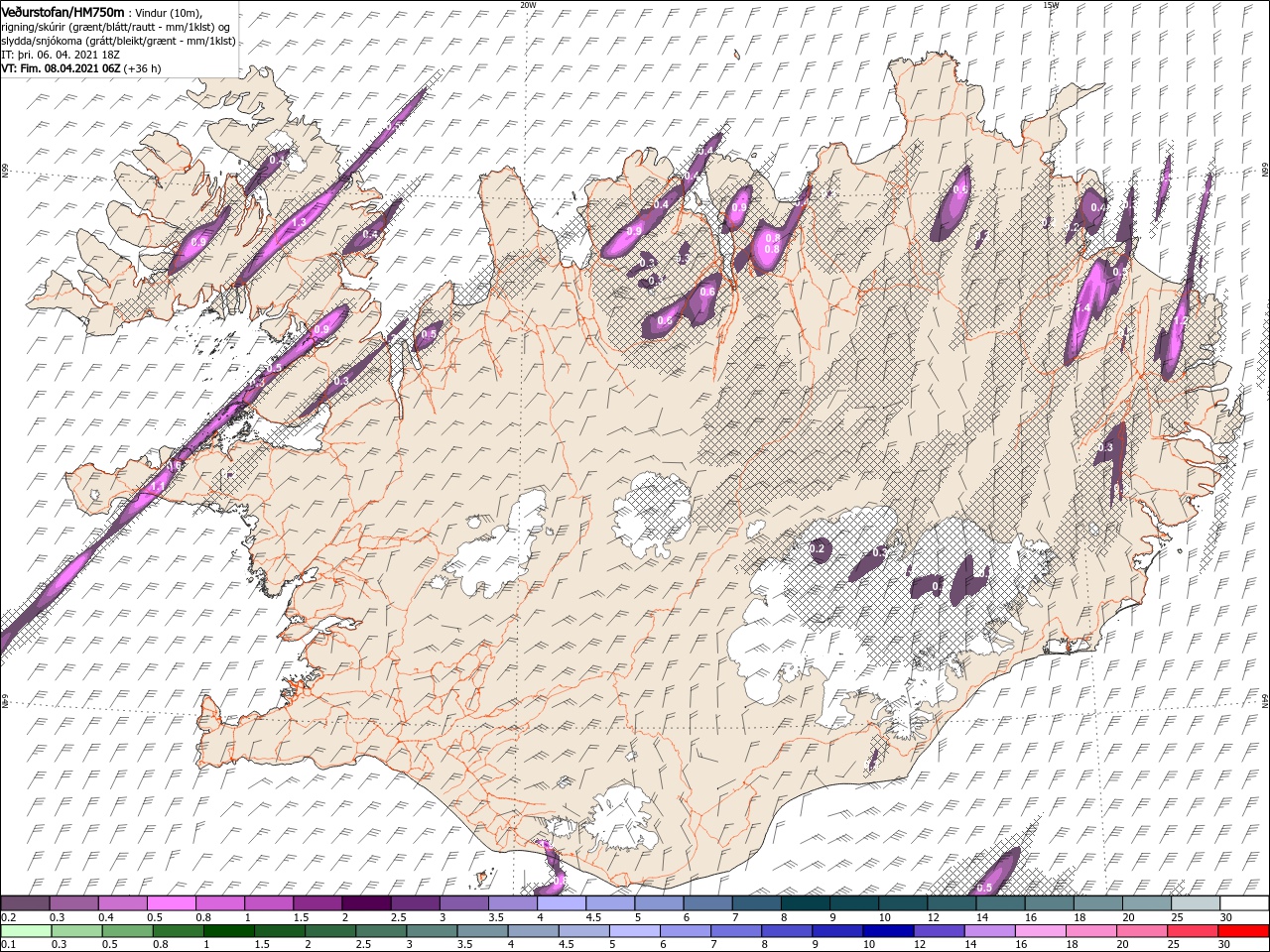Viewport: 1270px width, 952px height.
Task: Click the 'rigning/skúrir' legend description line
Action: pyautogui.click(x=115, y=27)
